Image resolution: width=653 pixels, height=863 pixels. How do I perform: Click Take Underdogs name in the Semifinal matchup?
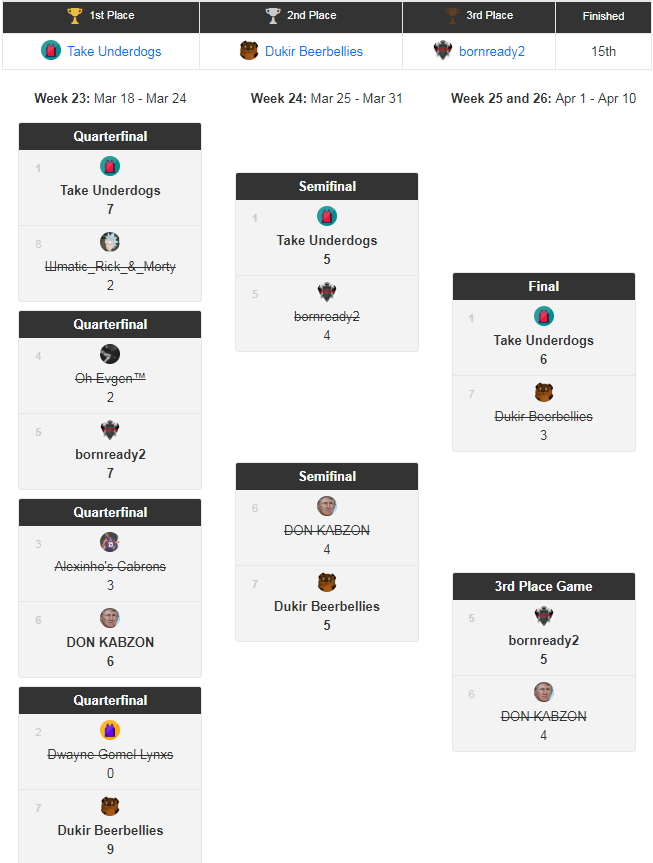(327, 240)
